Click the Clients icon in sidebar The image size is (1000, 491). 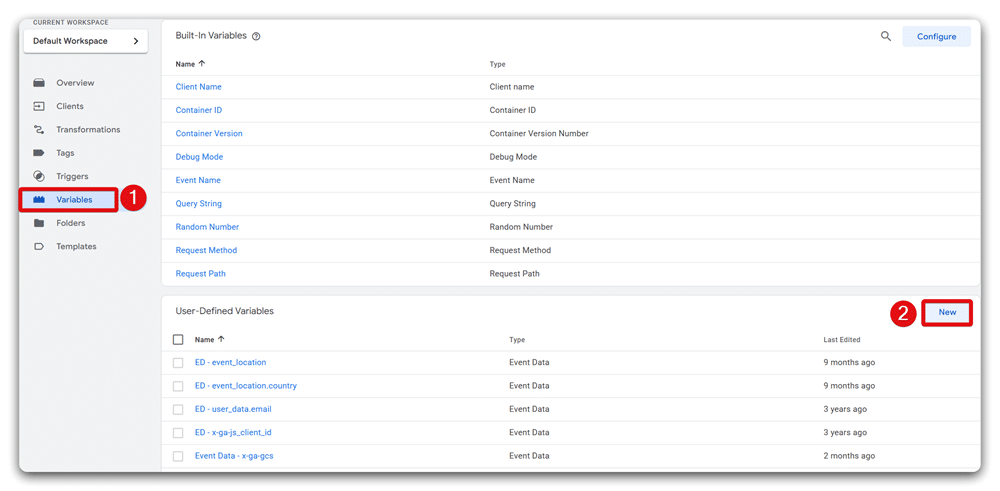(39, 106)
